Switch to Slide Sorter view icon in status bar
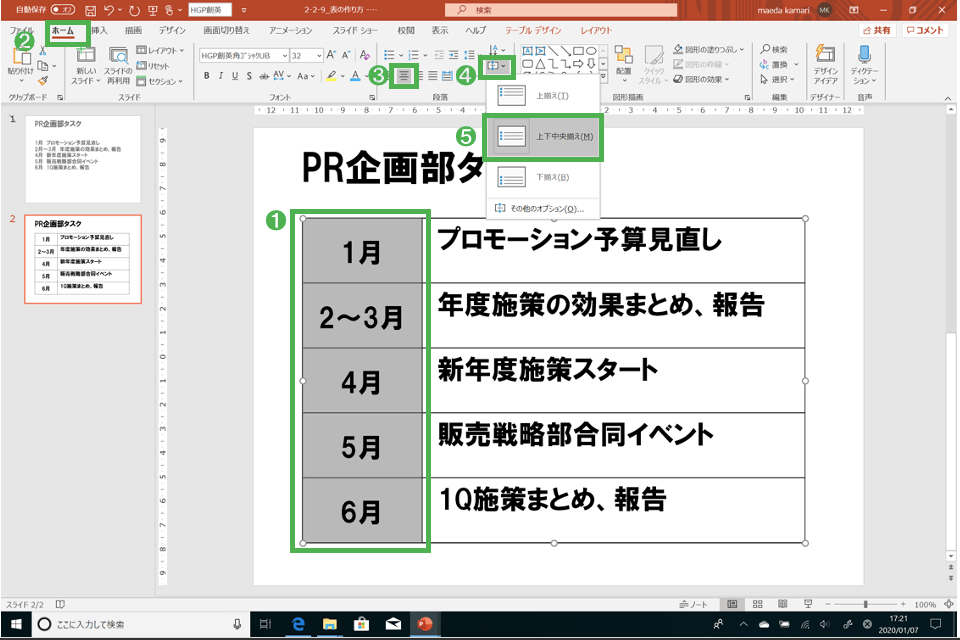Screen dimensions: 960x640 pyautogui.click(x=757, y=604)
